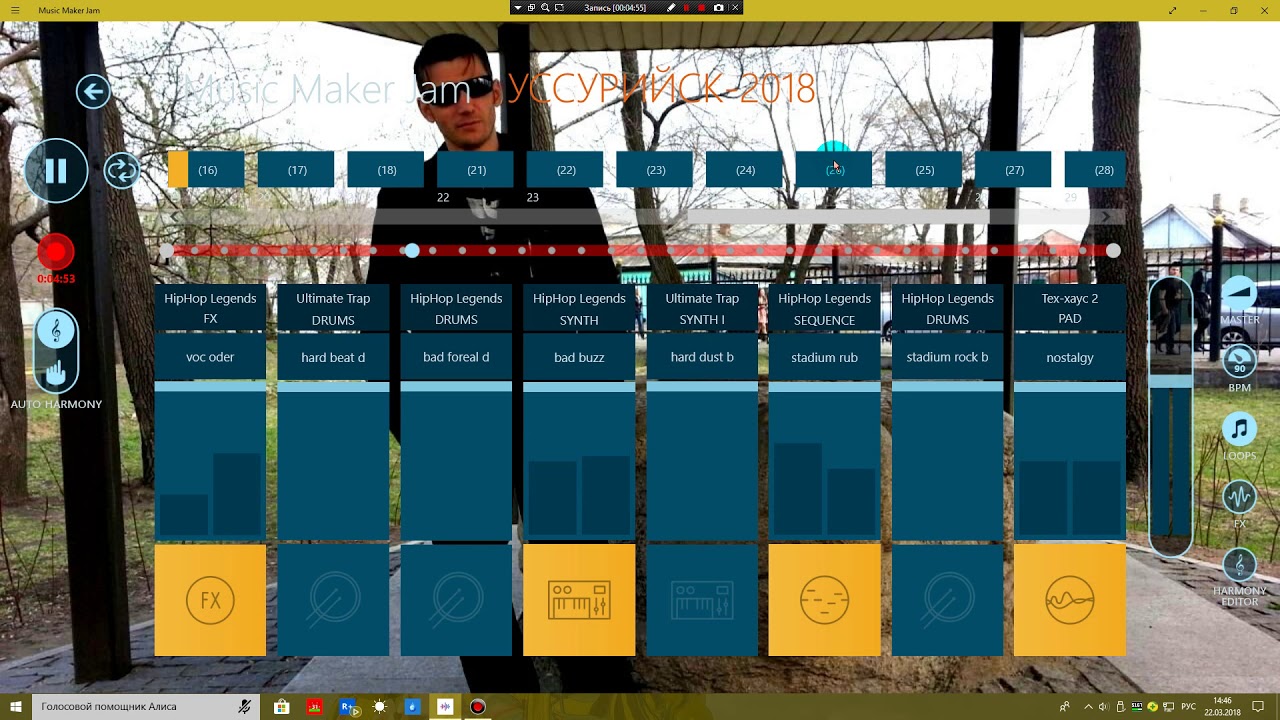Toggle the loop repeat button
Viewport: 1280px width, 720px height.
122,170
